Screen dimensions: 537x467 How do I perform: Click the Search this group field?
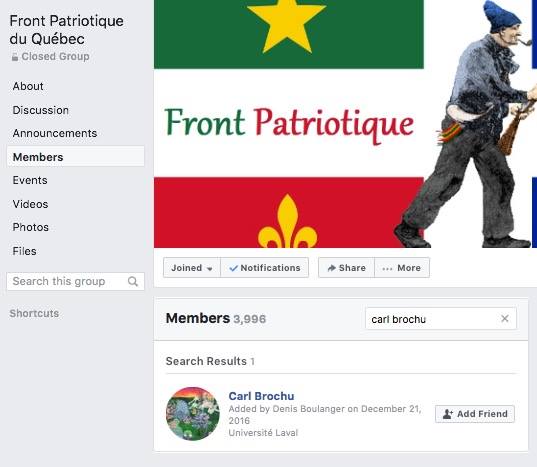click(75, 281)
